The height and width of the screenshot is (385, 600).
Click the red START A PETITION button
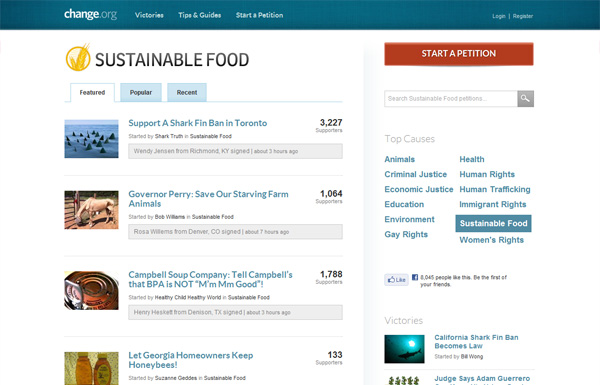click(459, 54)
